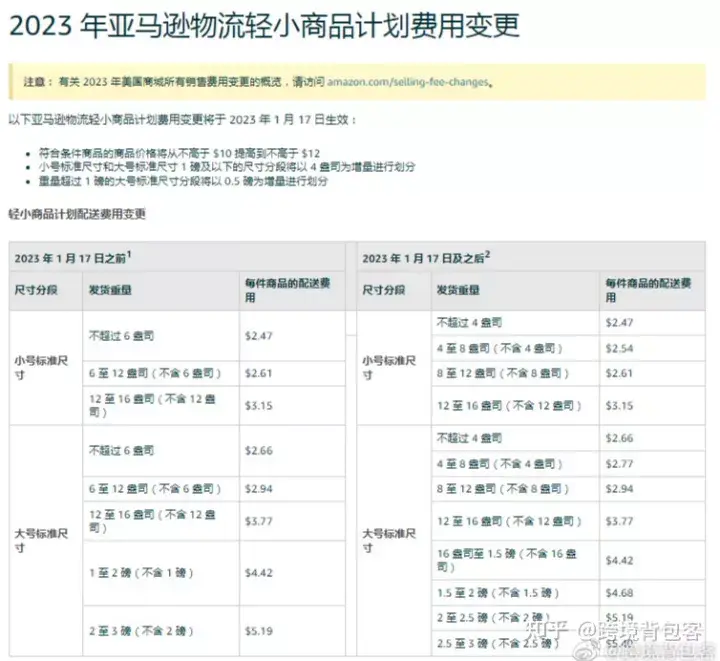Screen dimensions: 720x661
Task: Click the $2.54 fee cell
Action: tap(621, 348)
